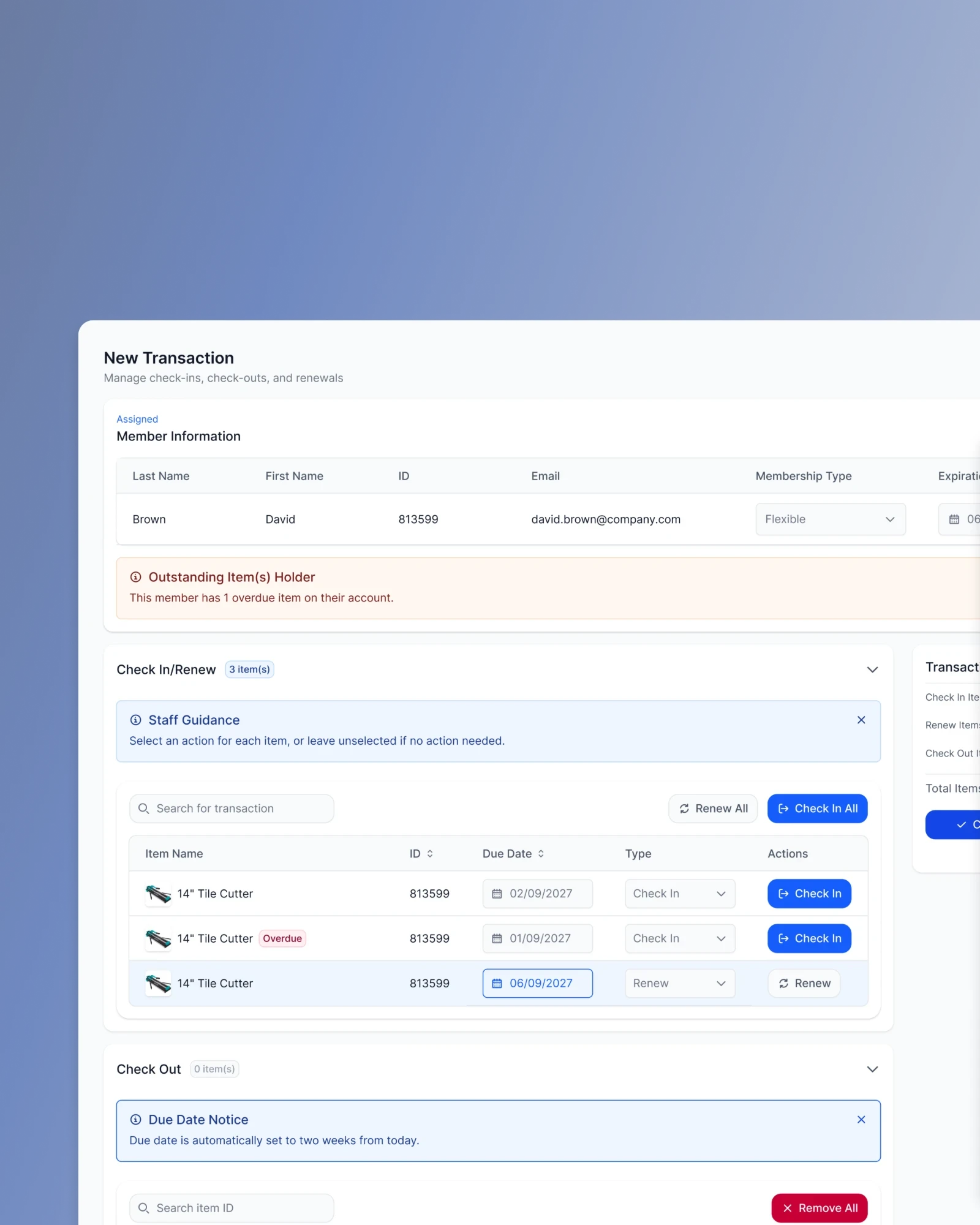The width and height of the screenshot is (980, 1225).
Task: Click the magnifier icon in Search for transaction
Action: click(144, 809)
